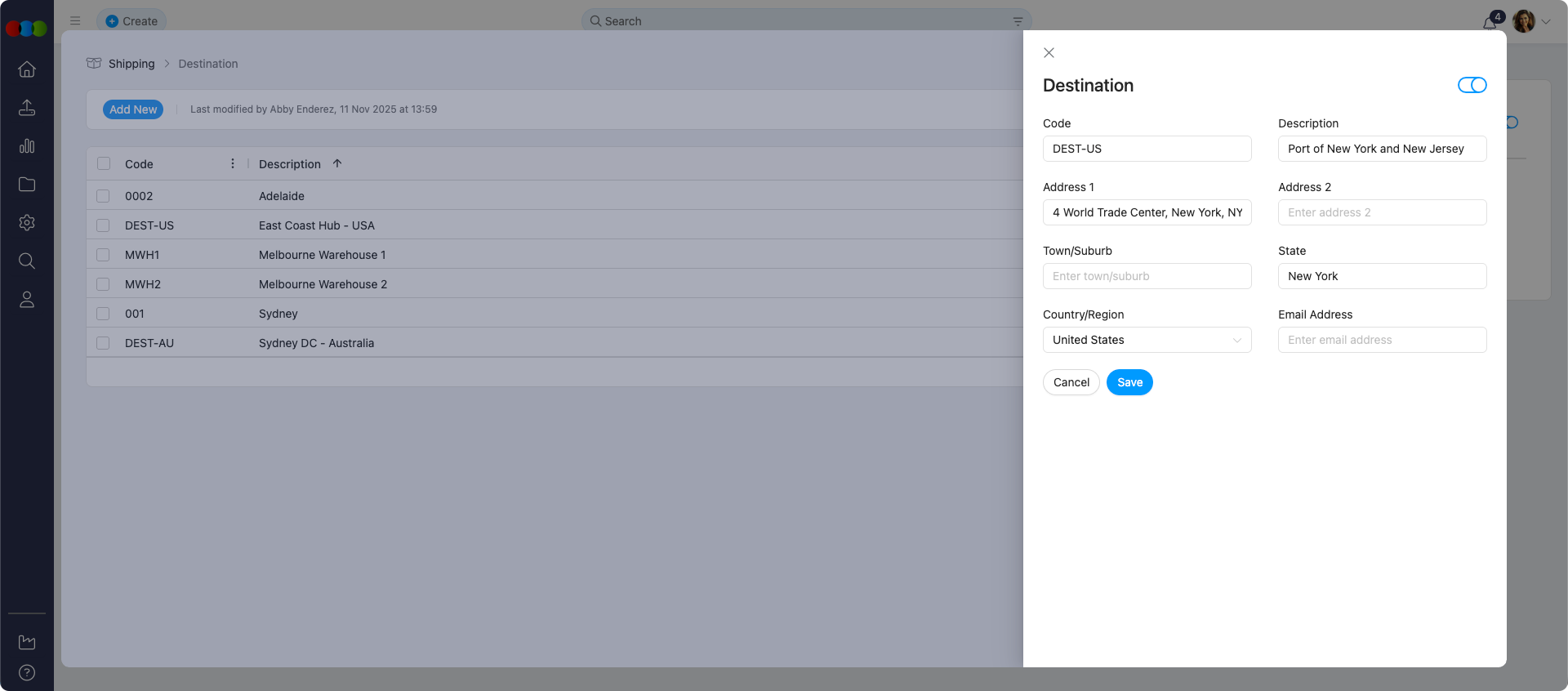This screenshot has width=1568, height=691.
Task: Cancel the Destination form
Action: pos(1071,382)
